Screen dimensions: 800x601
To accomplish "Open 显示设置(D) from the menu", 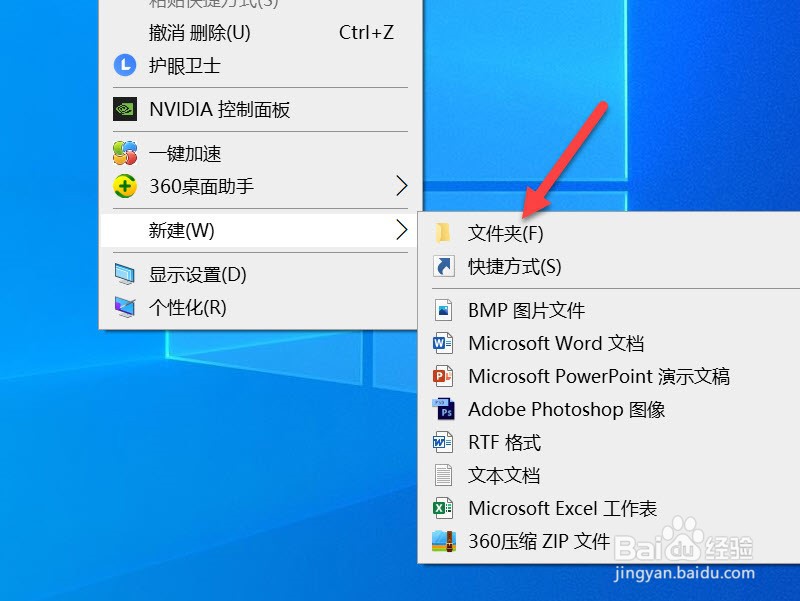I will click(x=260, y=274).
